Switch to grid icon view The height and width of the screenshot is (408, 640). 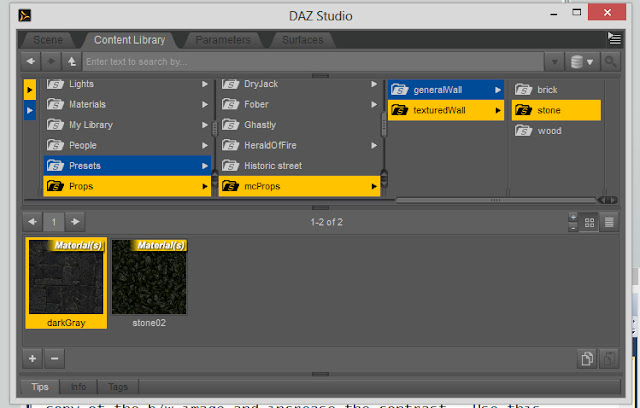point(589,222)
